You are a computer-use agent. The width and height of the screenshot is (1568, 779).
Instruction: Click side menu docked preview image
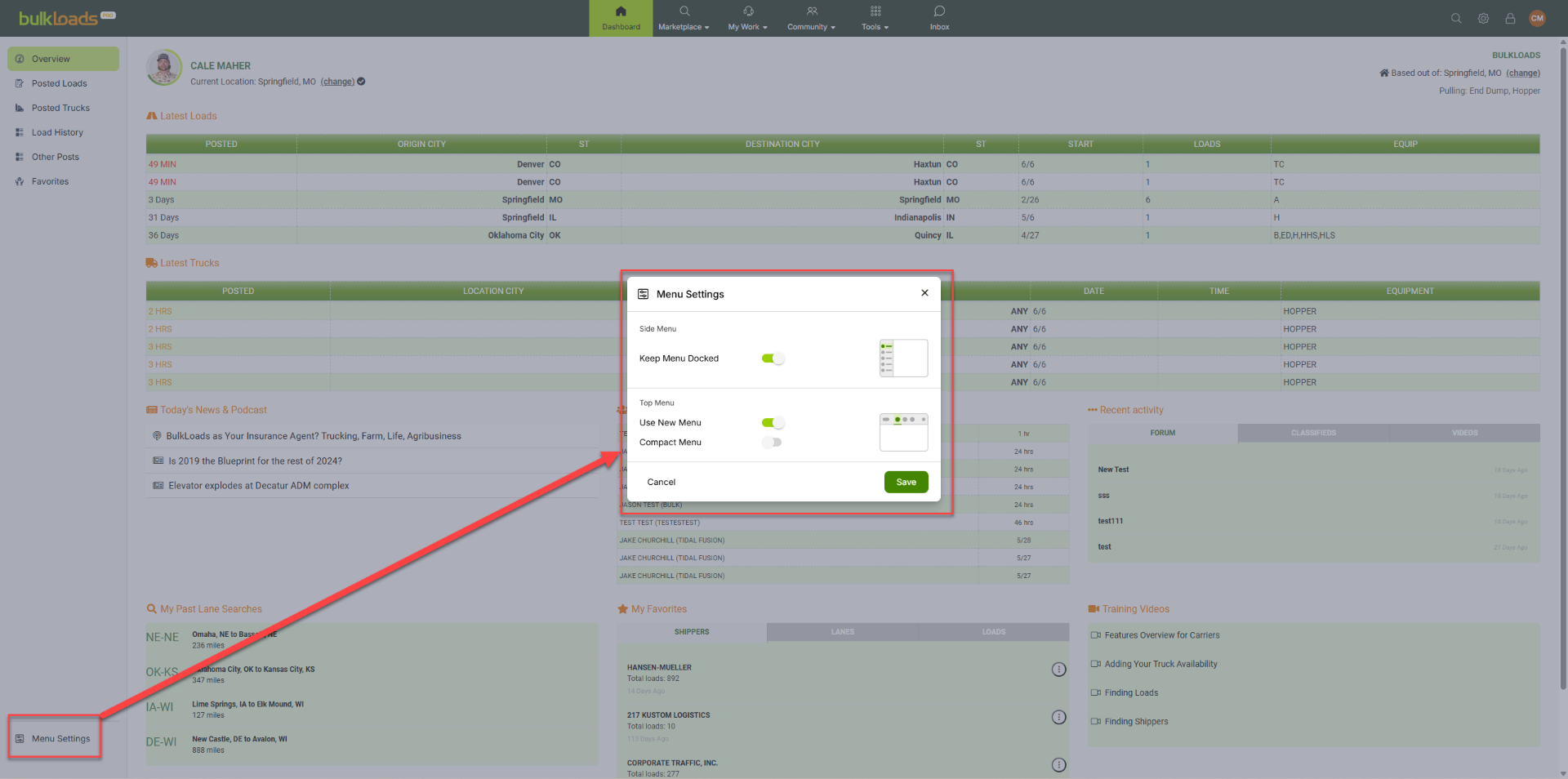click(903, 358)
